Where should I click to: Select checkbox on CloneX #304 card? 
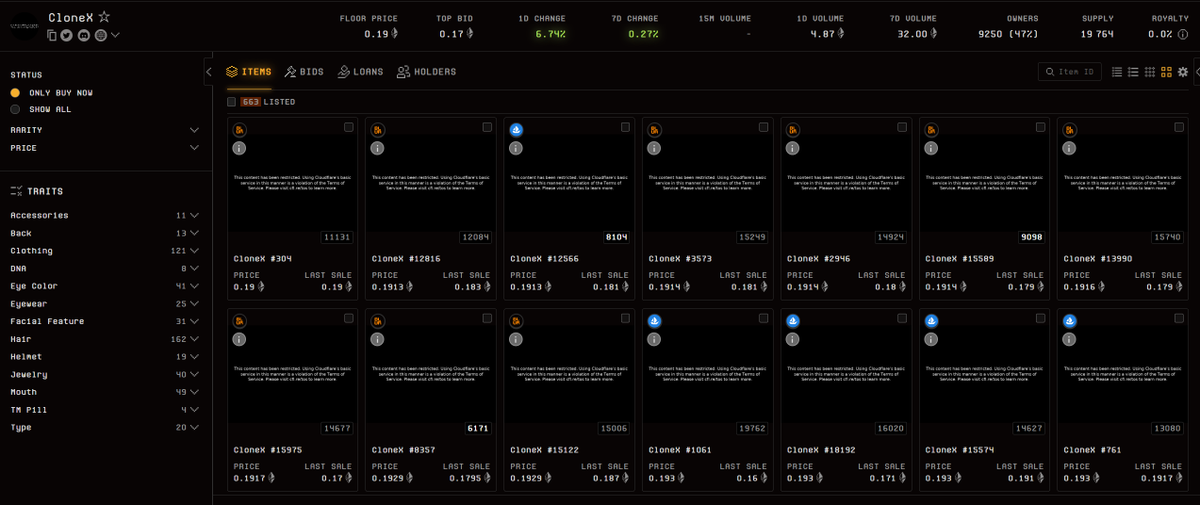[x=348, y=127]
